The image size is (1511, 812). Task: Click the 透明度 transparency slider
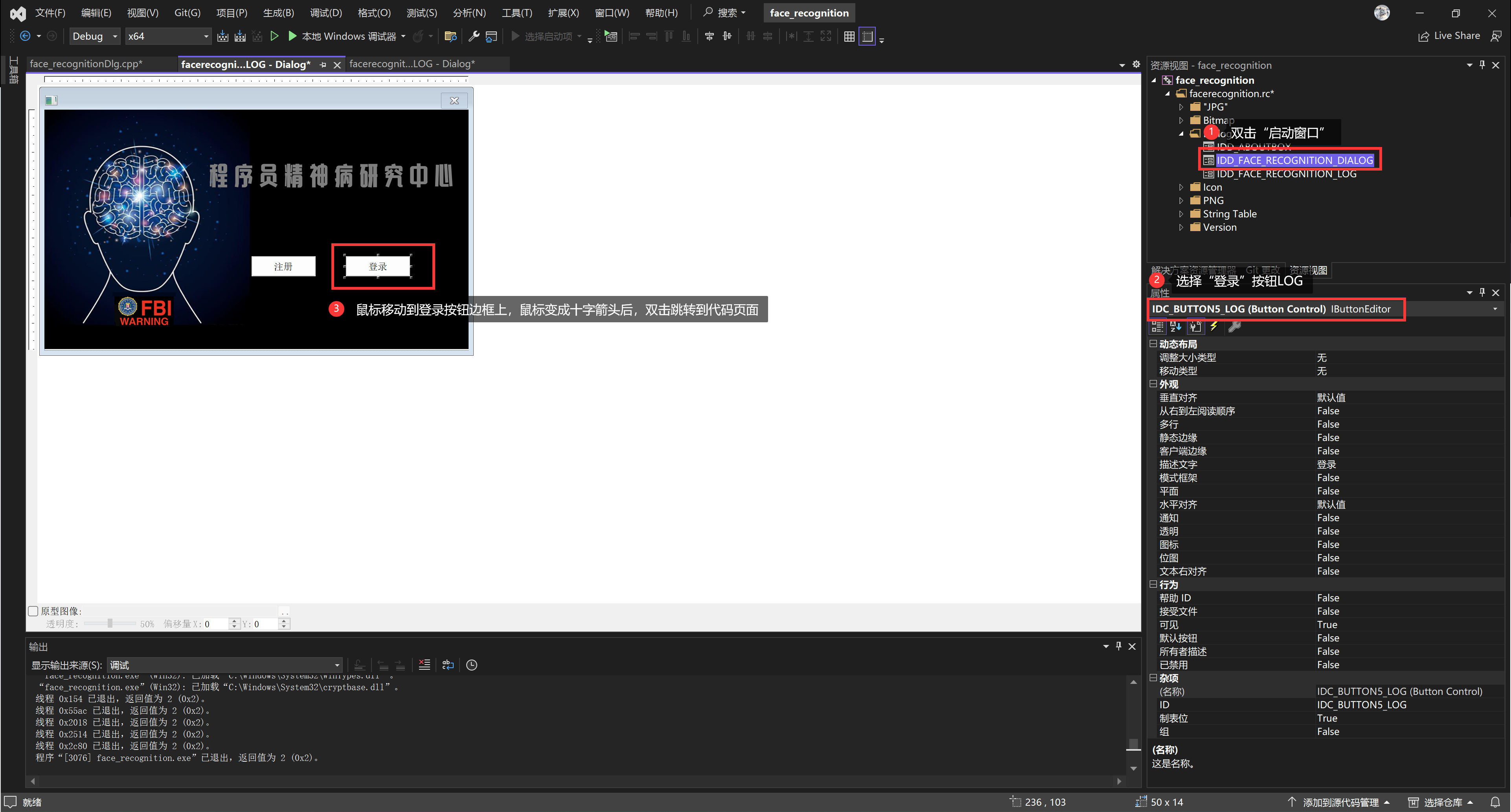click(110, 624)
